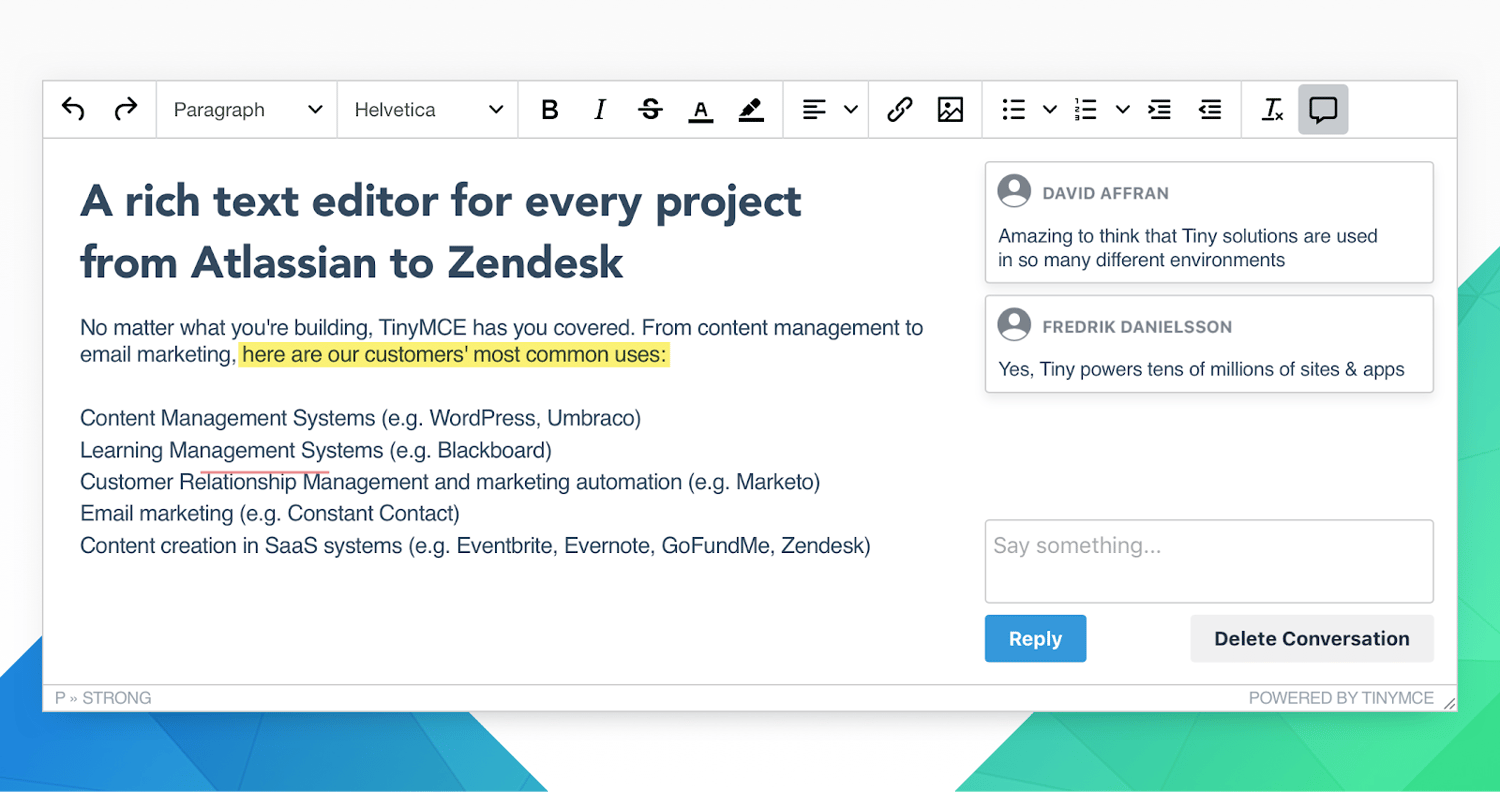This screenshot has width=1500, height=792.
Task: Open the alignment options chevron
Action: [x=851, y=110]
